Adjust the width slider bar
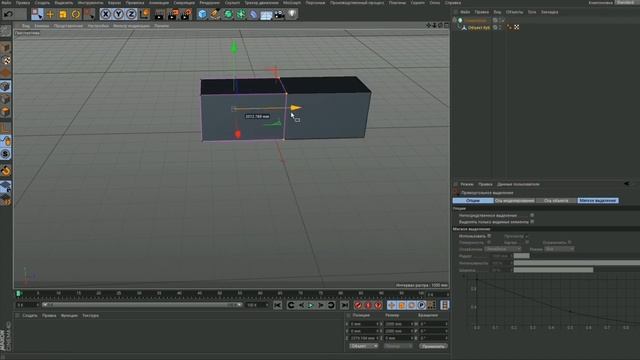This screenshot has width=640, height=360. pos(553,270)
